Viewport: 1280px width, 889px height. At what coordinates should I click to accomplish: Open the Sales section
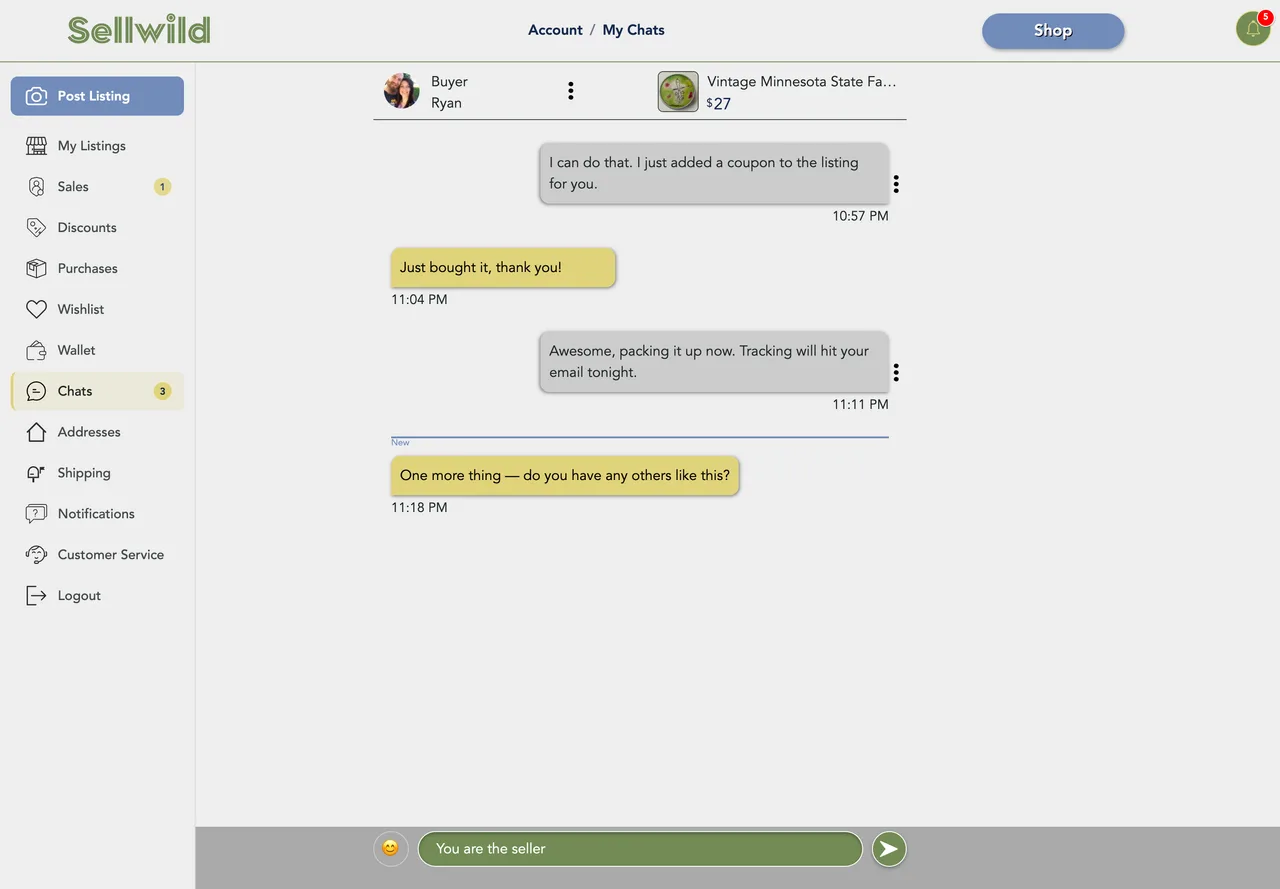point(97,187)
